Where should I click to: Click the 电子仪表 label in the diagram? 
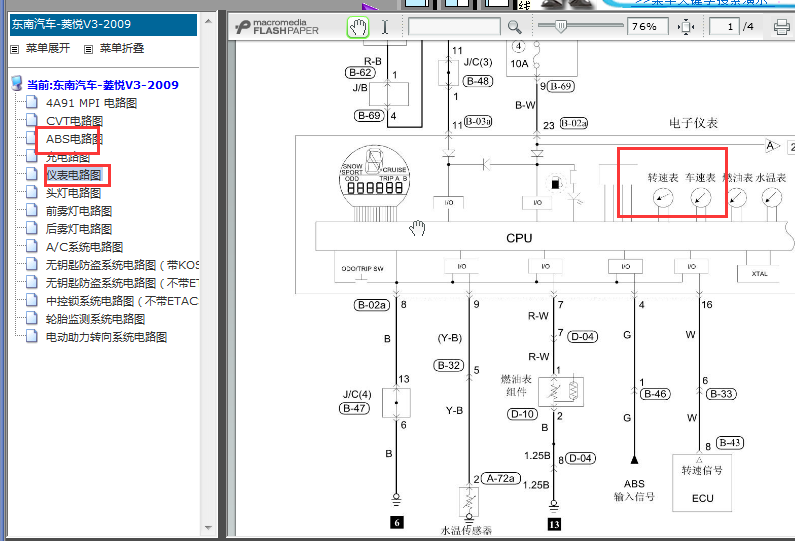(x=693, y=123)
